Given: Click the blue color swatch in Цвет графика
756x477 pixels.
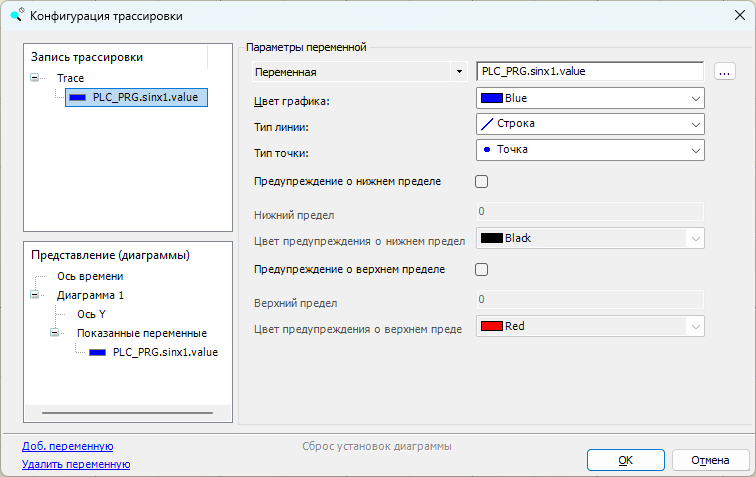Looking at the screenshot, I should click(x=492, y=99).
